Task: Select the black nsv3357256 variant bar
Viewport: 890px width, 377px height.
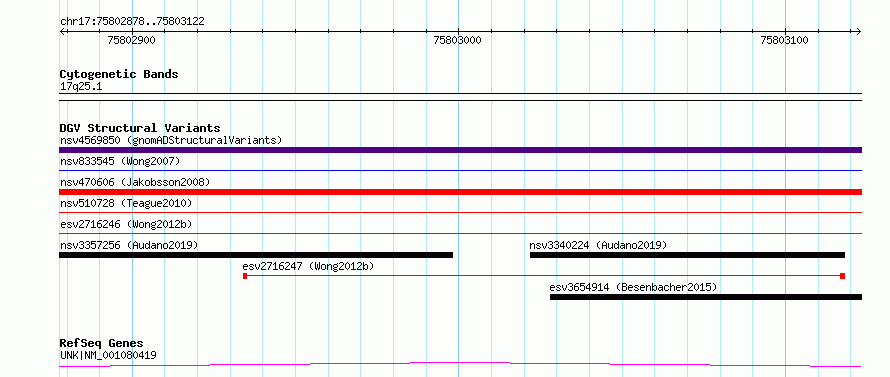Action: pyautogui.click(x=256, y=255)
